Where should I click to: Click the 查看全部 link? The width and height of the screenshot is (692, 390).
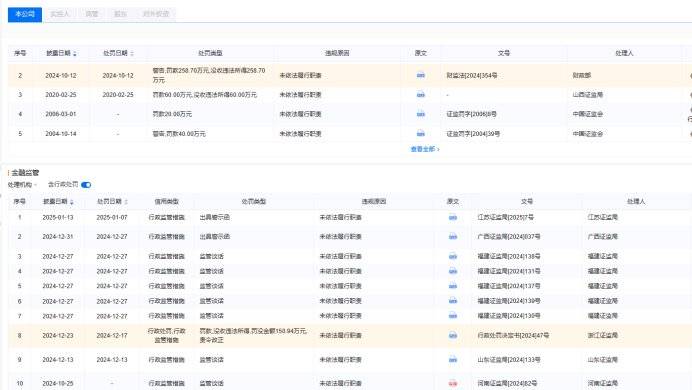(x=425, y=149)
